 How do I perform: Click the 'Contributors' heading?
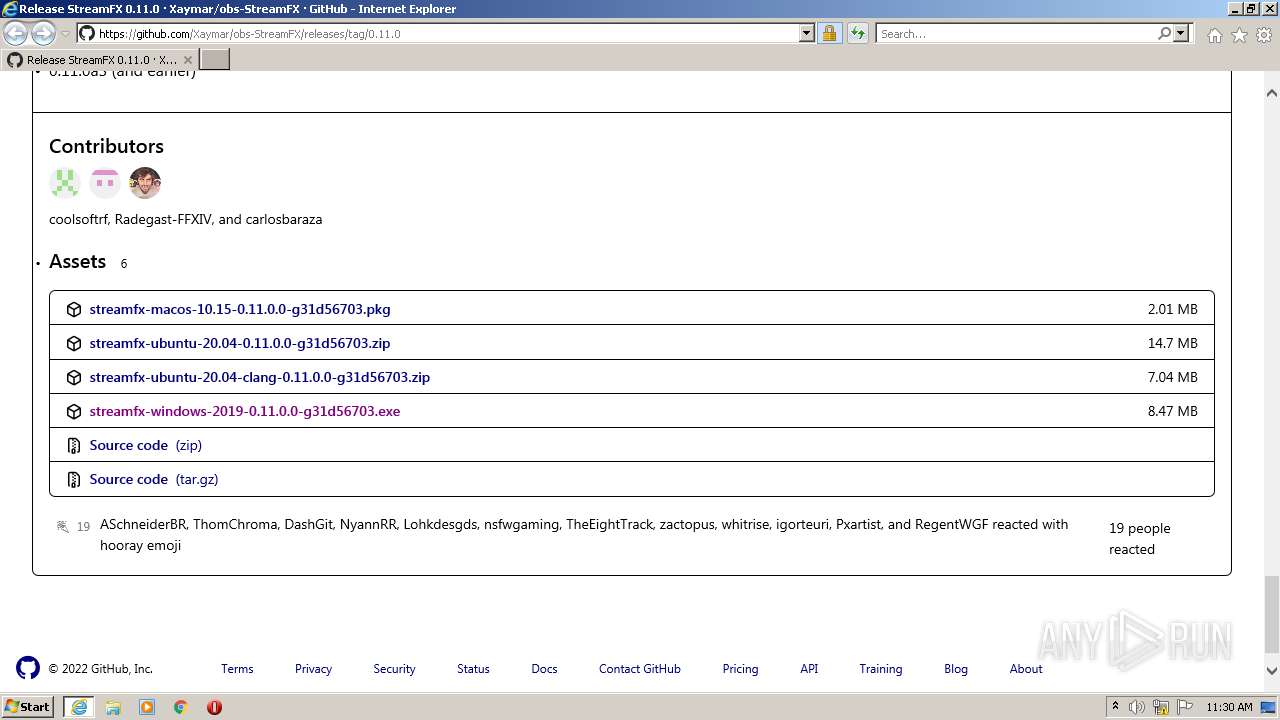[x=106, y=146]
